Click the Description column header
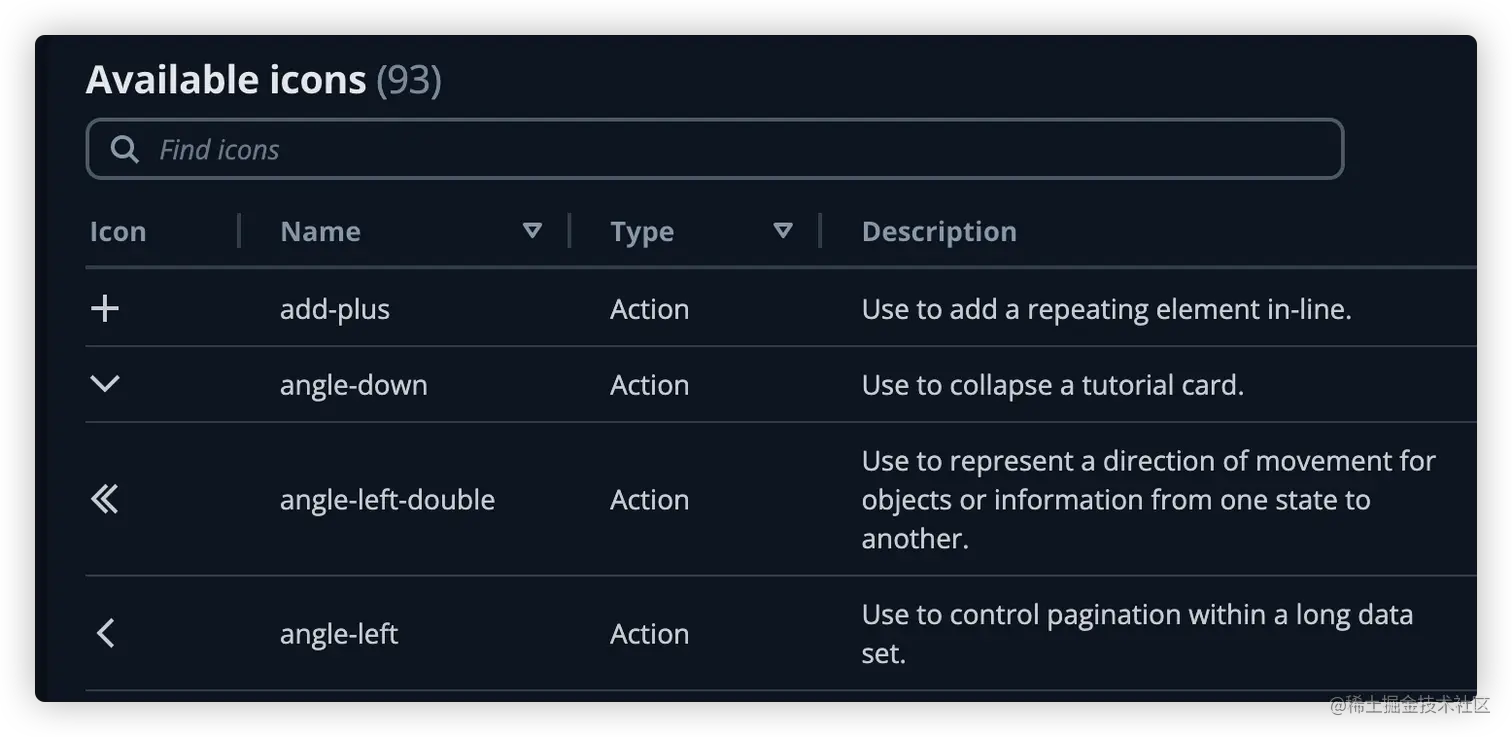This screenshot has width=1512, height=737. pos(939,232)
